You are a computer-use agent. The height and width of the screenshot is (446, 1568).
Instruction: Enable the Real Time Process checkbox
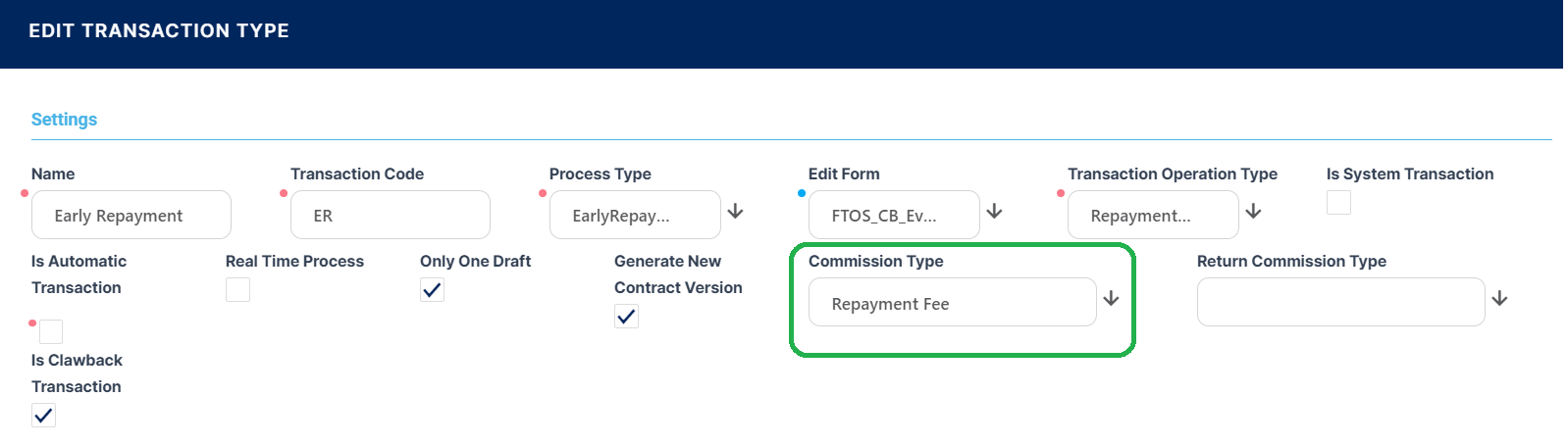click(x=237, y=289)
